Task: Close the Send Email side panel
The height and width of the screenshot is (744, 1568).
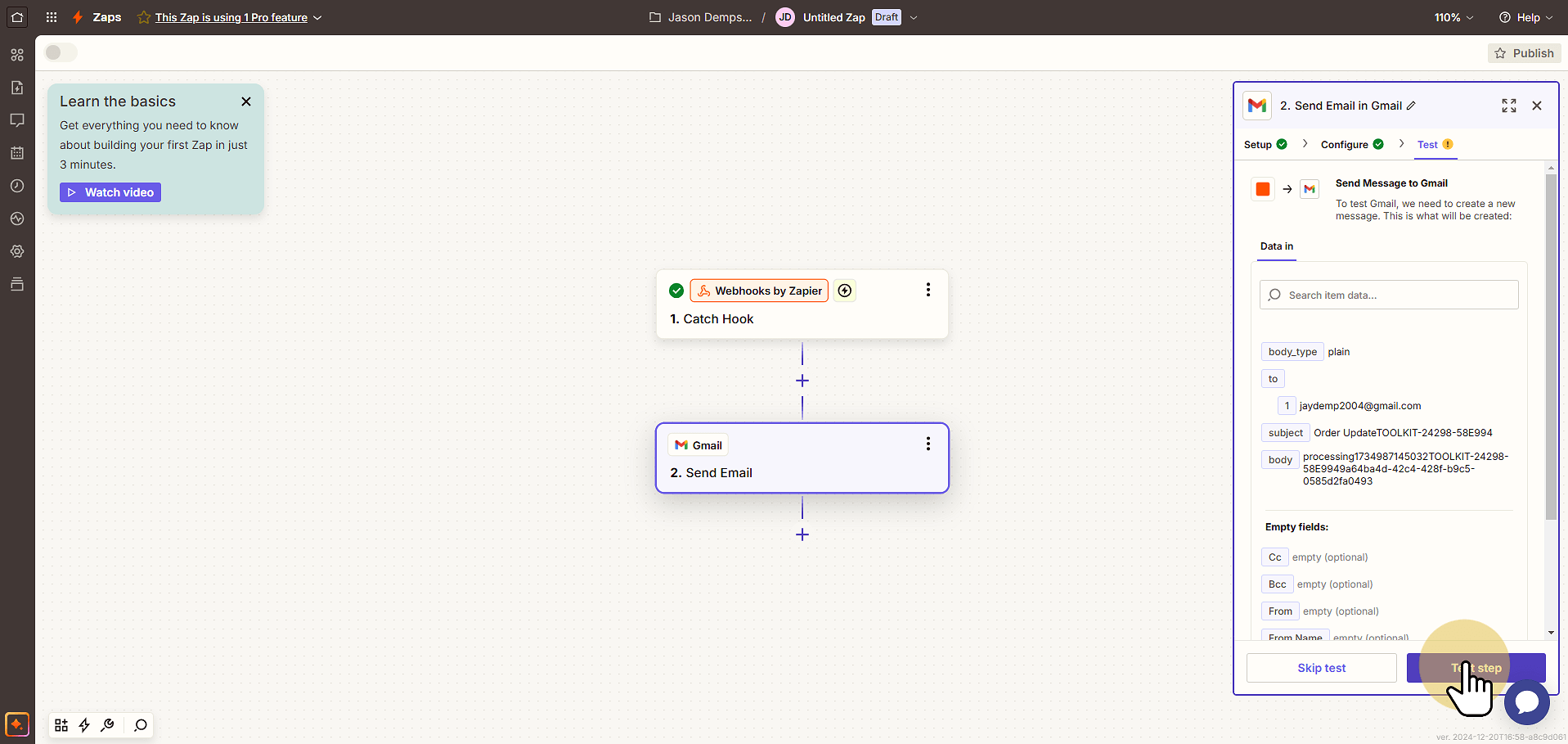Action: pos(1537,106)
